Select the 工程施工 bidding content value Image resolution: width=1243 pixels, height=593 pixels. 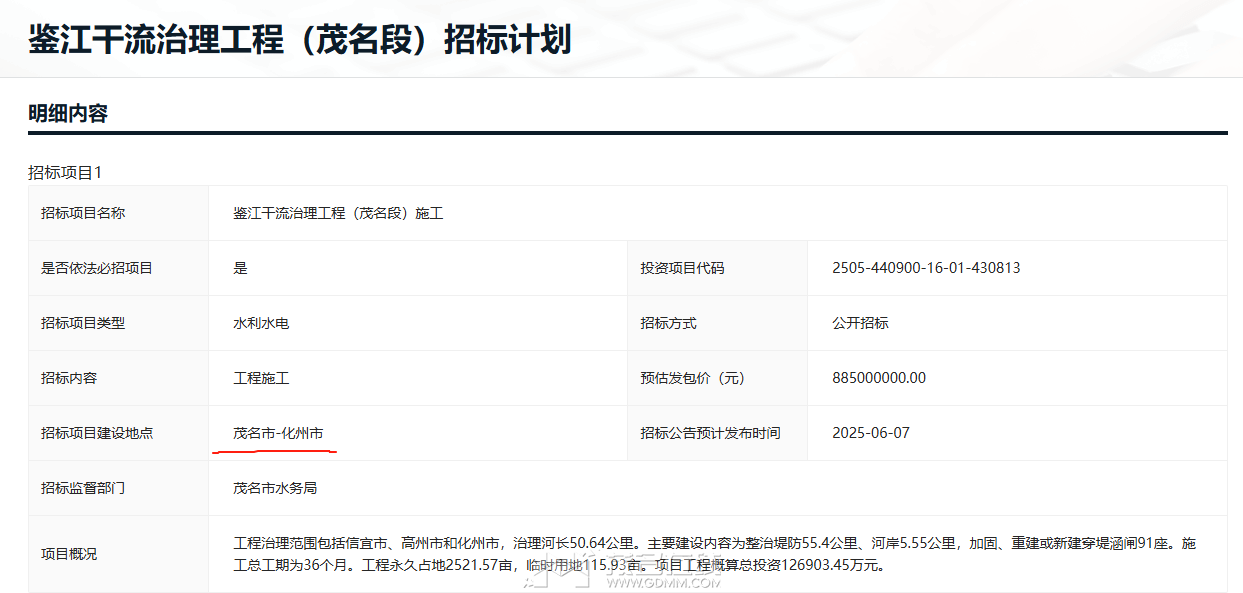[261, 378]
